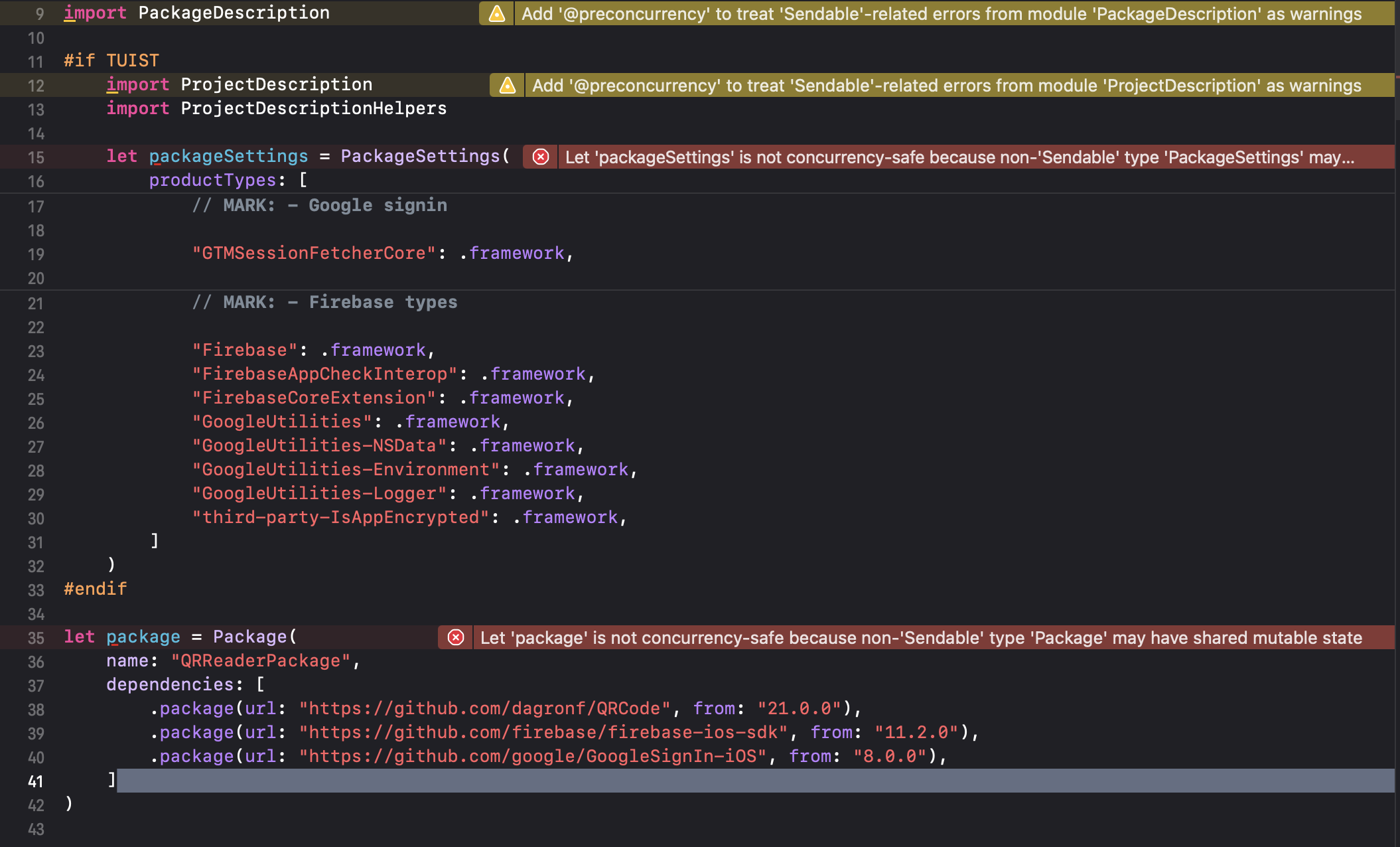Click the '// MARK: – Firebase types' comment
Screen dimensions: 1400x847
tap(325, 302)
